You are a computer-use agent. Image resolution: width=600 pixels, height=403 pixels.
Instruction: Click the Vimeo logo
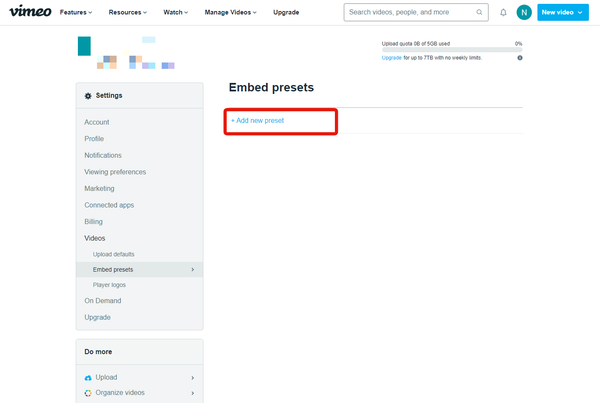coord(30,11)
